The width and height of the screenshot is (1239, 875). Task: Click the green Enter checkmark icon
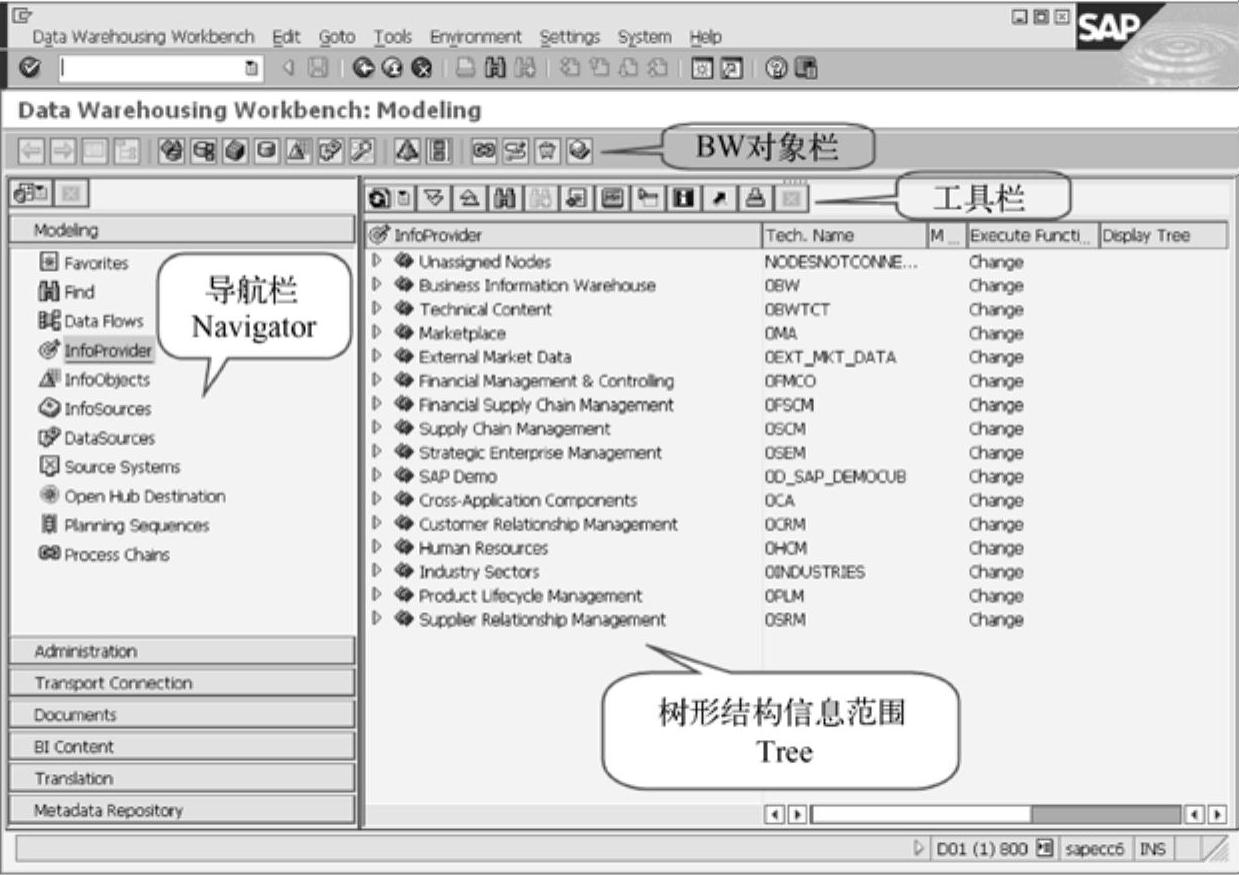[x=30, y=69]
